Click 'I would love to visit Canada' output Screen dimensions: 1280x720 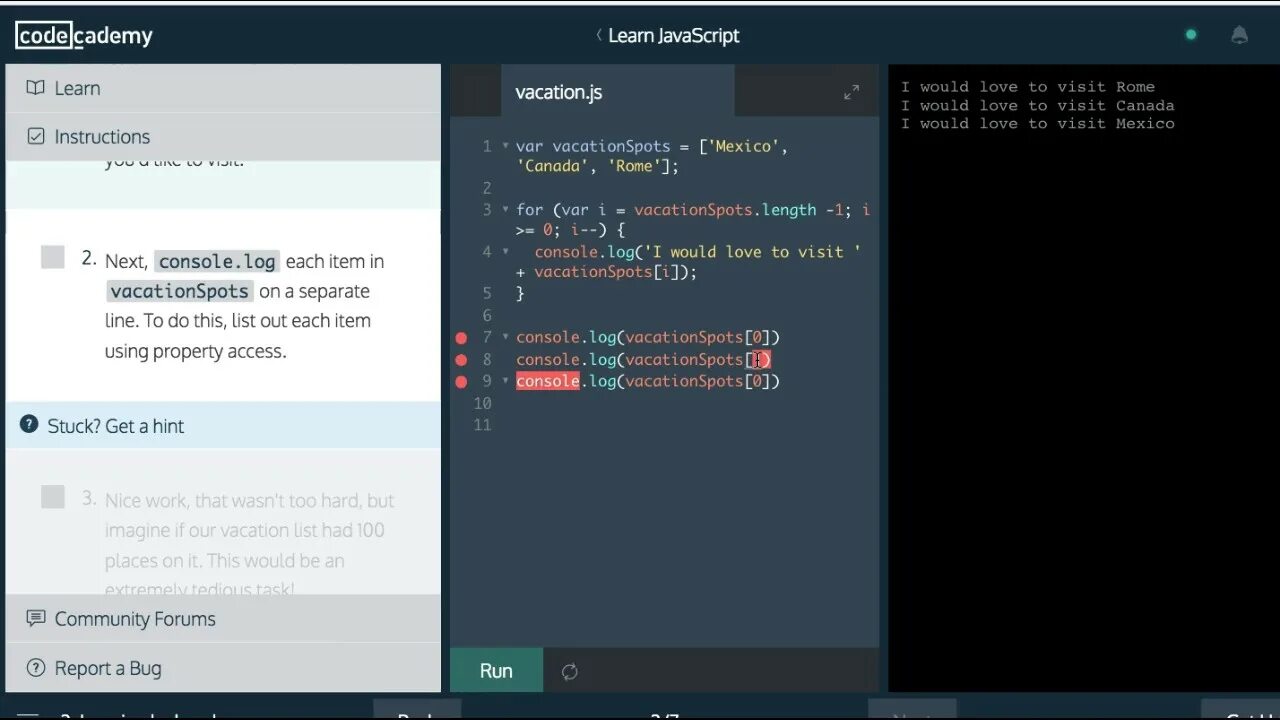tap(1038, 105)
